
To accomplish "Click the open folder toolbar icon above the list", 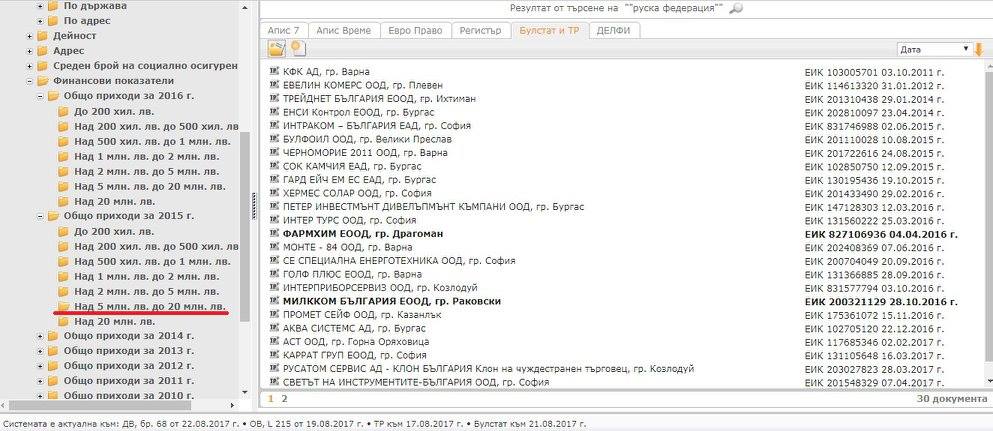I will coord(276,49).
